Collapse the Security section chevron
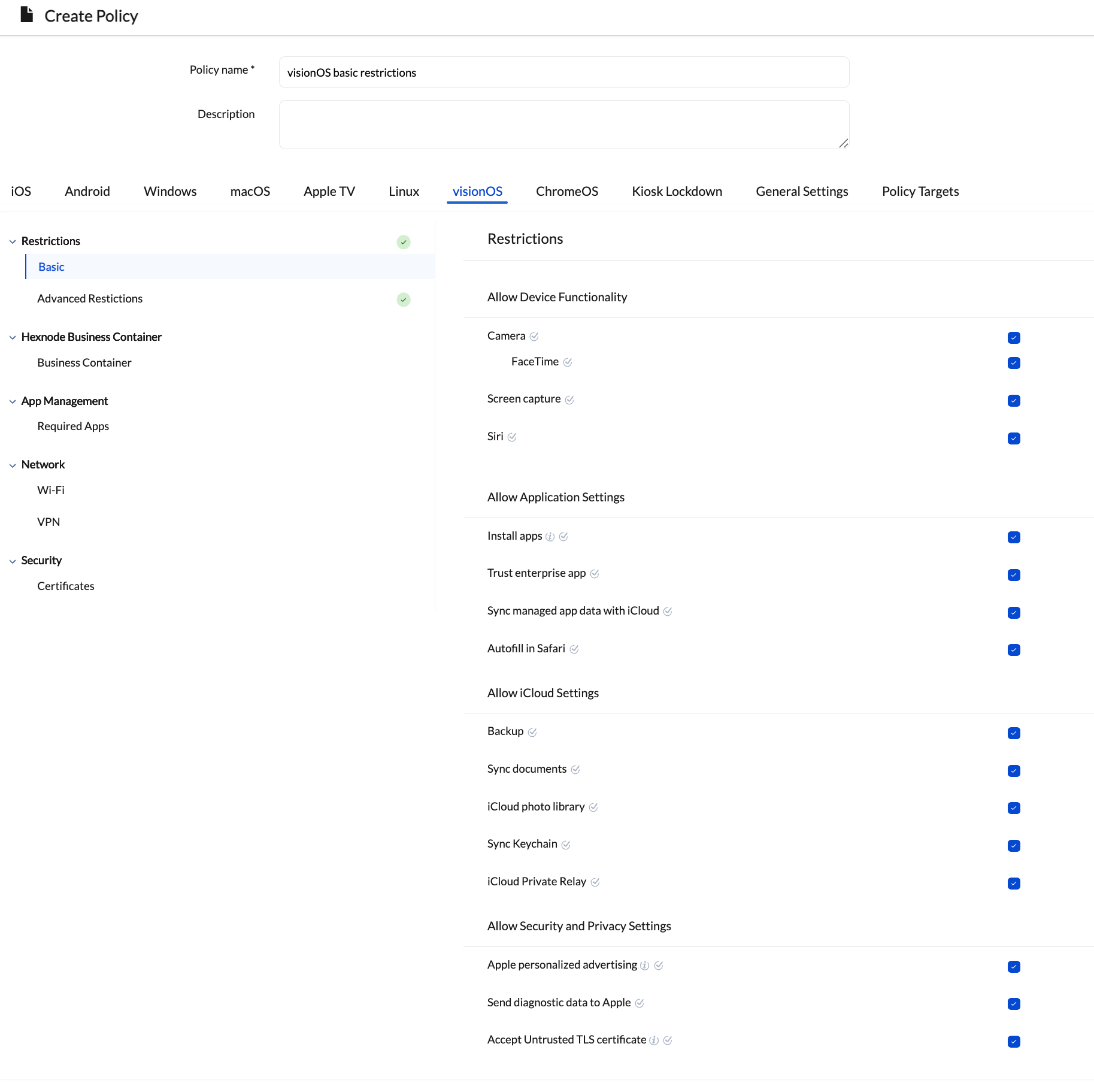The image size is (1094, 1092). click(13, 561)
